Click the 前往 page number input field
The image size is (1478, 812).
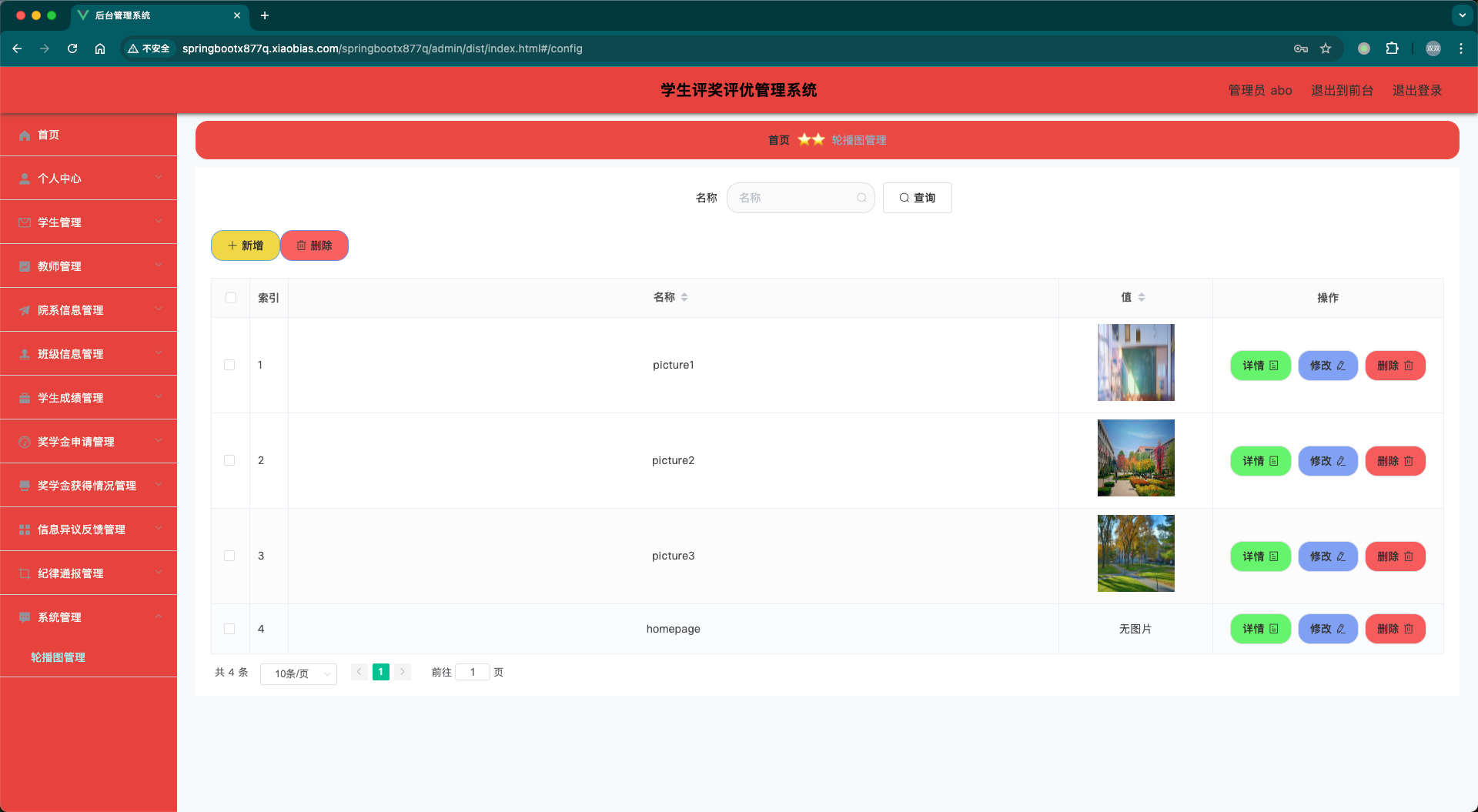point(473,672)
